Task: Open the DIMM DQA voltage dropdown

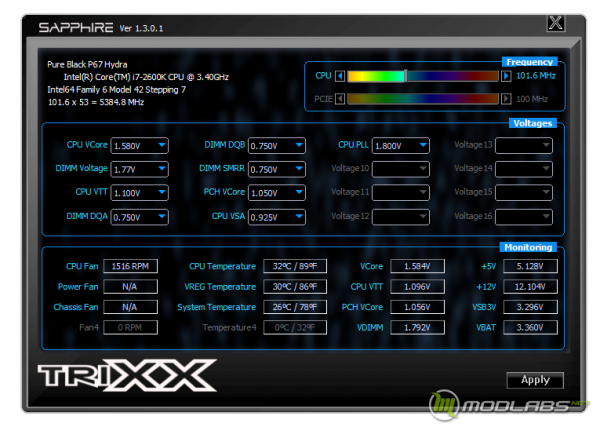Action: click(x=140, y=217)
